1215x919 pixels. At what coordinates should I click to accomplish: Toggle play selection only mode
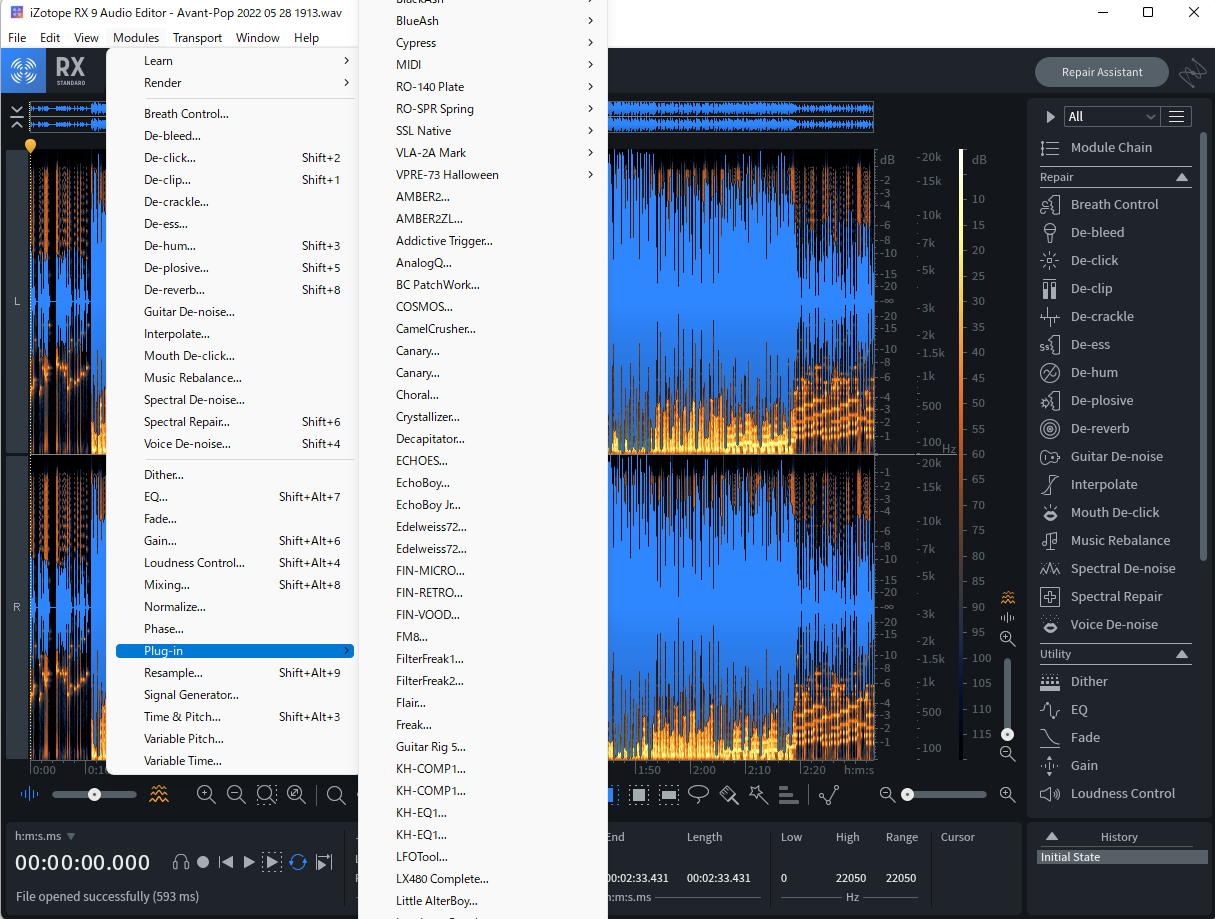tap(272, 862)
